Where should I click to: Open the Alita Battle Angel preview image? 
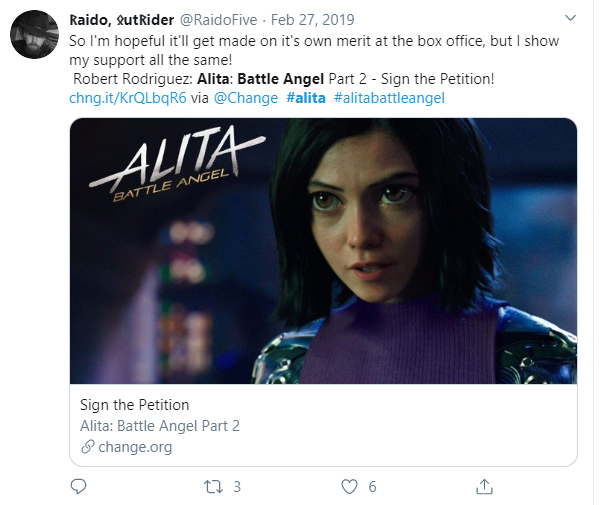coord(323,250)
